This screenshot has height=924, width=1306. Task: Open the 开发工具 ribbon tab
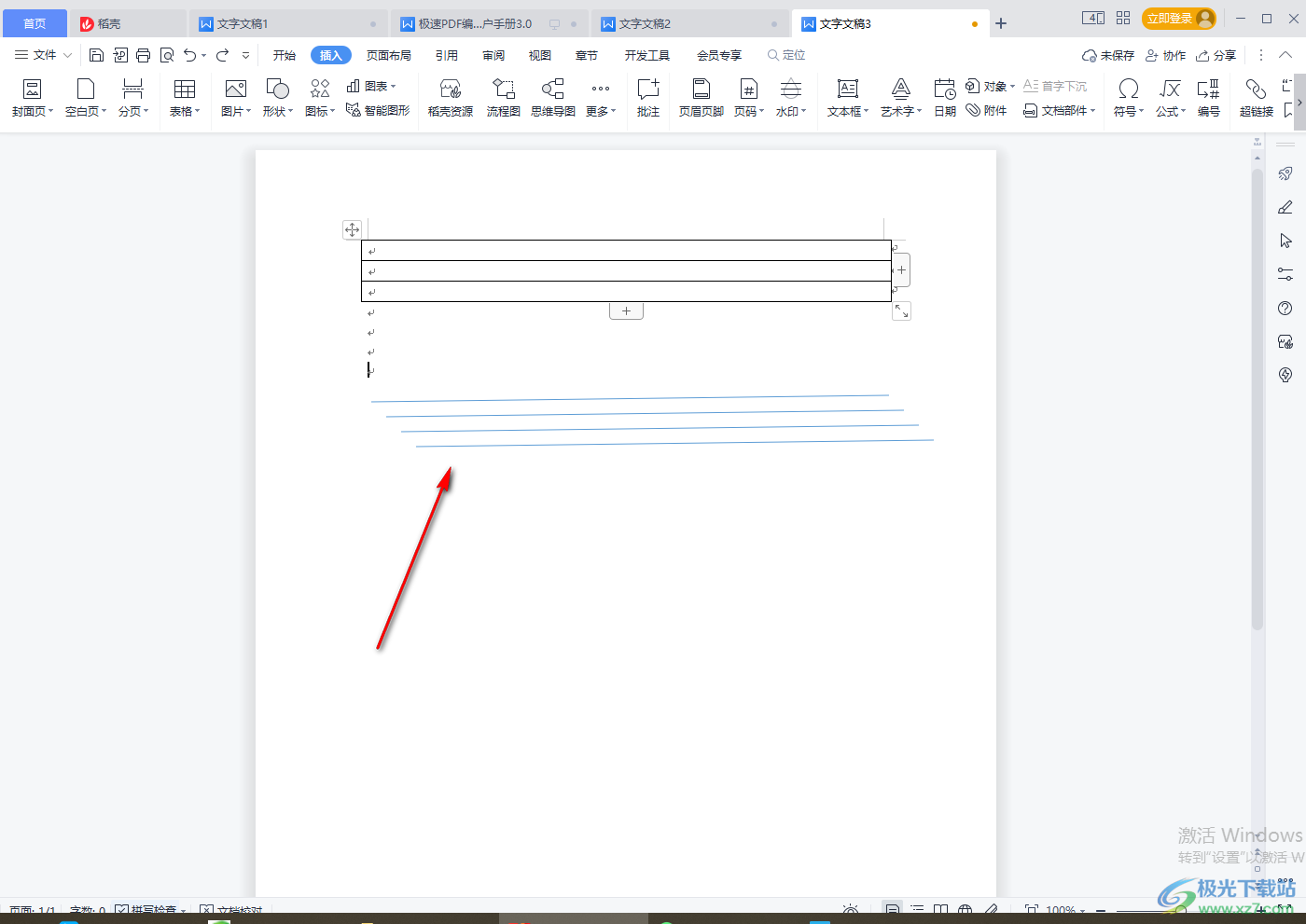point(647,55)
